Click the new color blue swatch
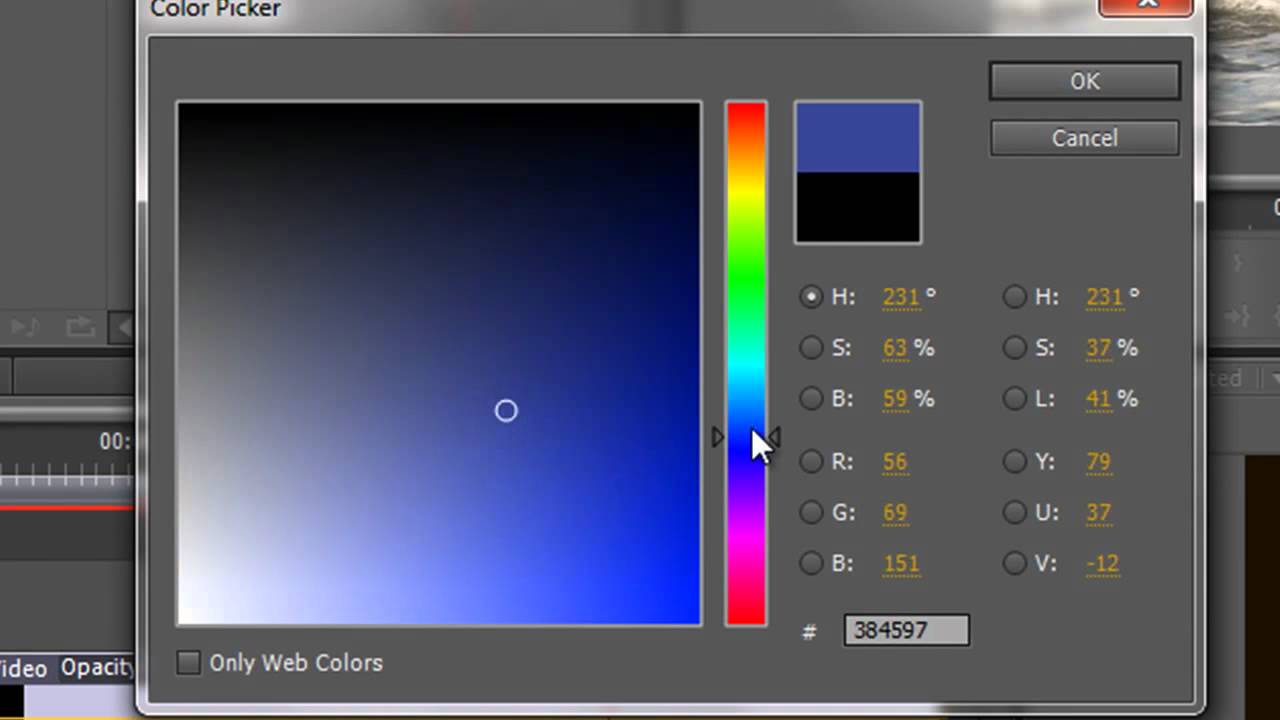Viewport: 1280px width, 720px height. (858, 137)
